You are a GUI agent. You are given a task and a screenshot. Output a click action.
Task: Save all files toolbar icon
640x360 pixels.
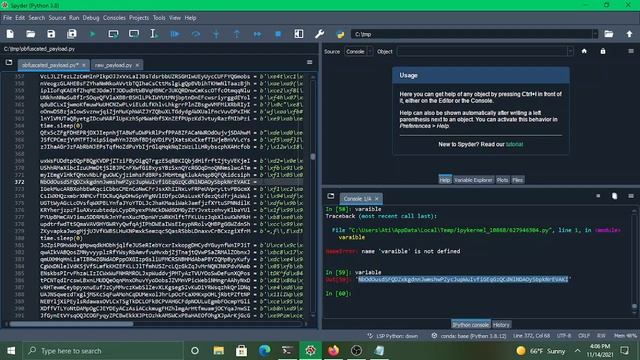pos(72,34)
